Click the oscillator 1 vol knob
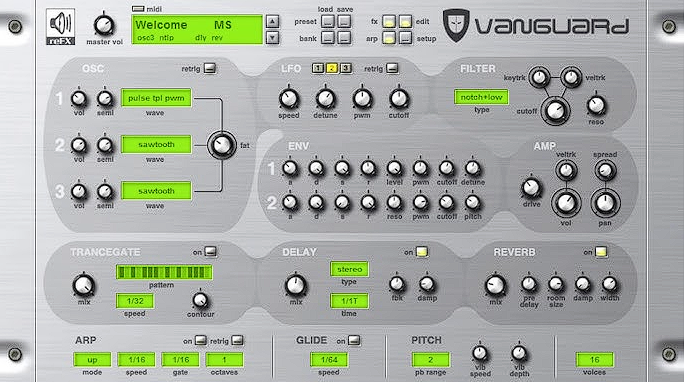 pos(79,99)
